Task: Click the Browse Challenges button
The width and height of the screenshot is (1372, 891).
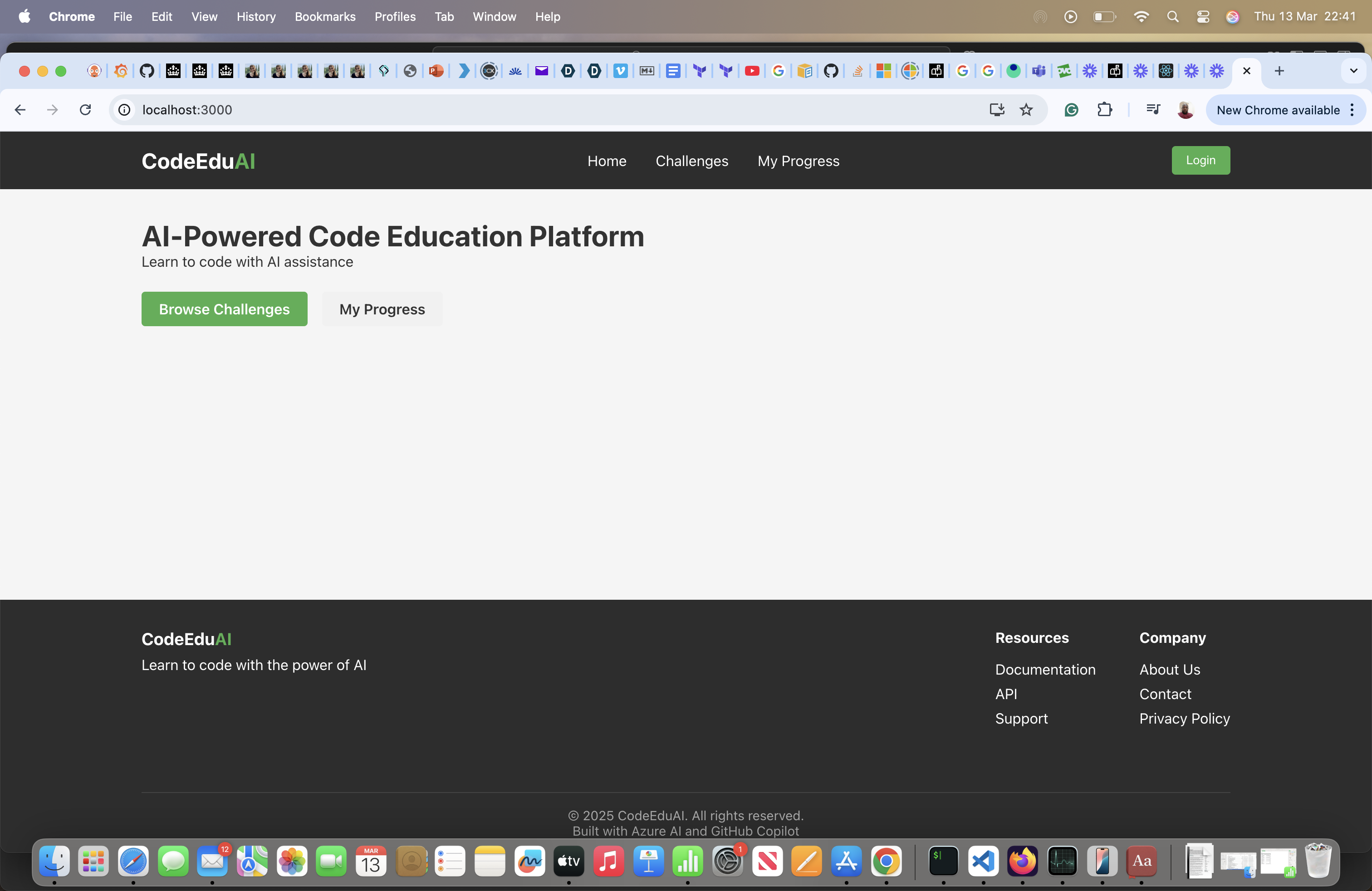Action: click(x=224, y=309)
